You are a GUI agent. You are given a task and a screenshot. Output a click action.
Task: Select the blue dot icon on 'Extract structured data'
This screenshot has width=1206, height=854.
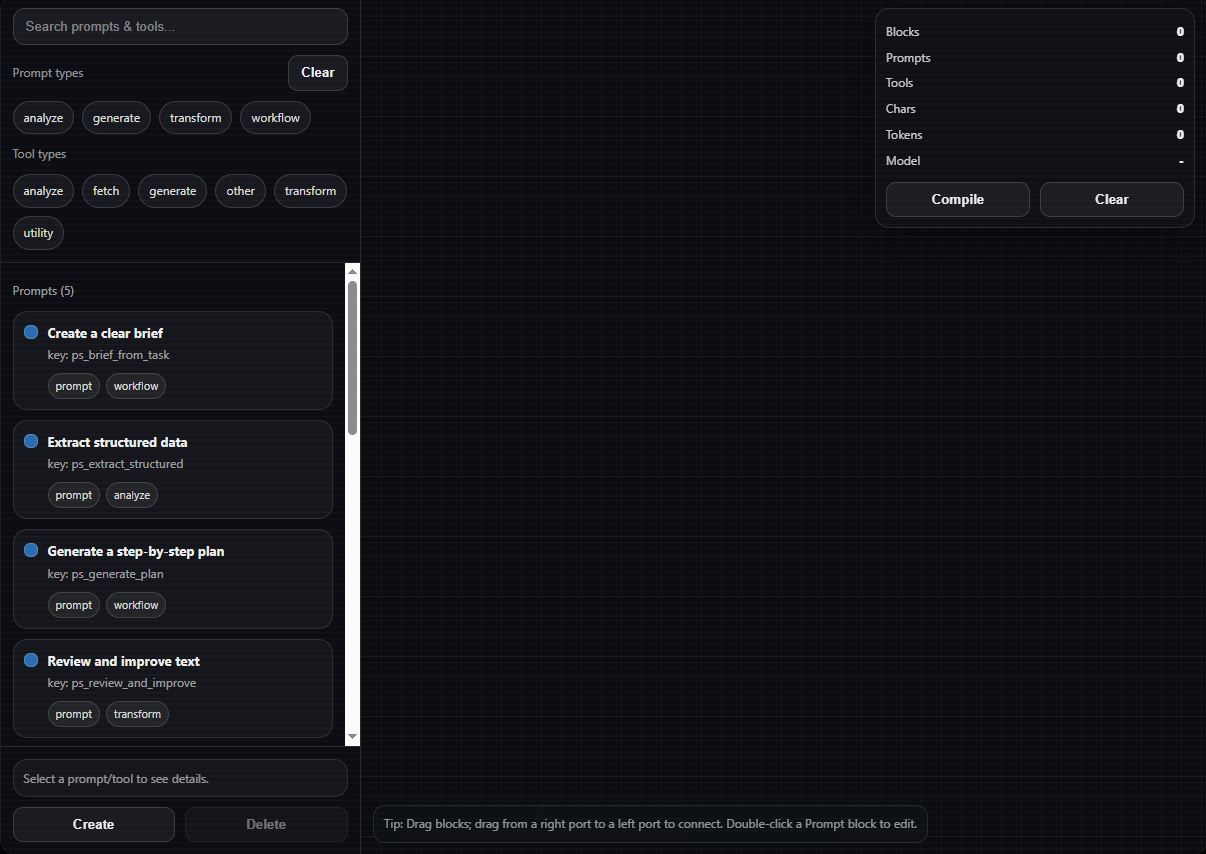tap(30, 441)
